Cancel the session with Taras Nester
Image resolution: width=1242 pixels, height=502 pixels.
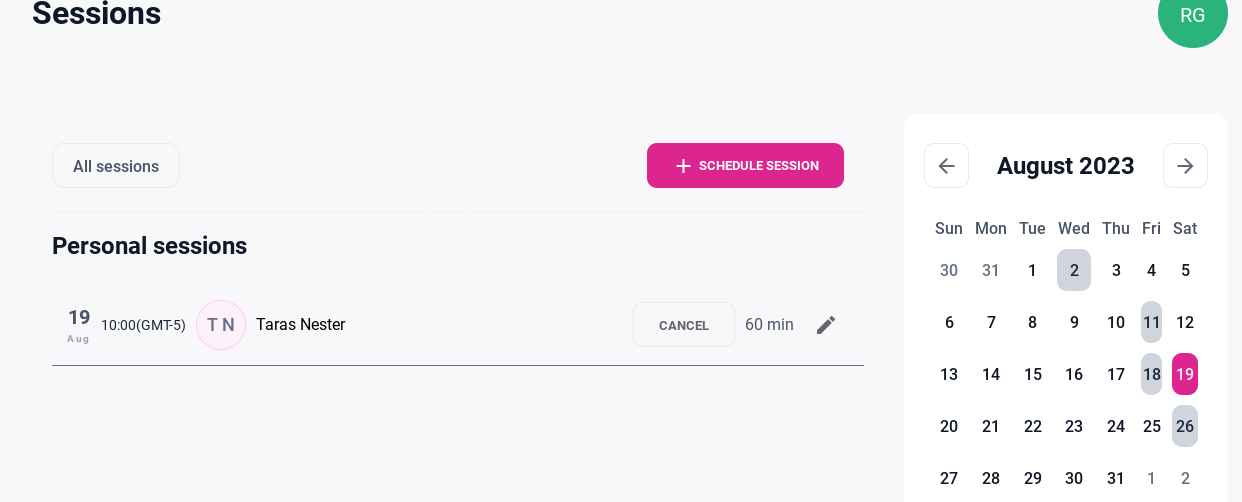[x=684, y=325]
